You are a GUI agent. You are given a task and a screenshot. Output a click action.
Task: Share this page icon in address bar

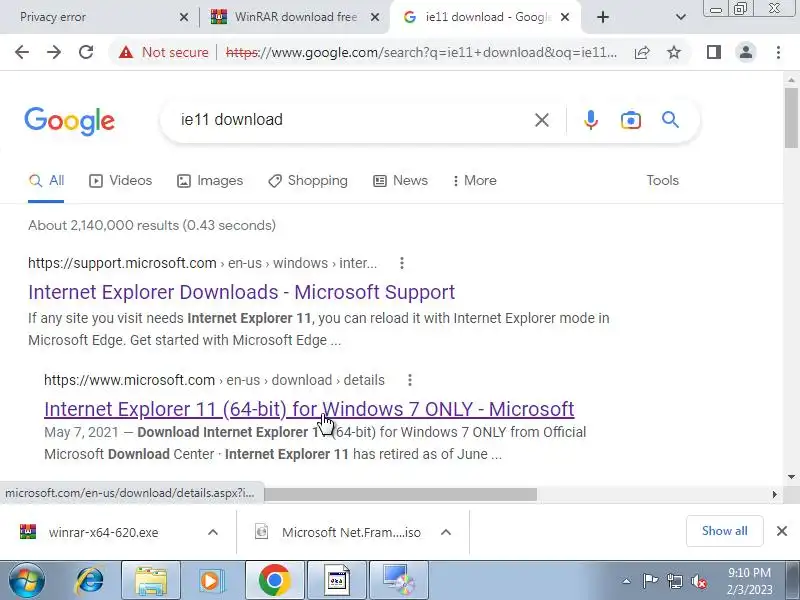[x=642, y=52]
